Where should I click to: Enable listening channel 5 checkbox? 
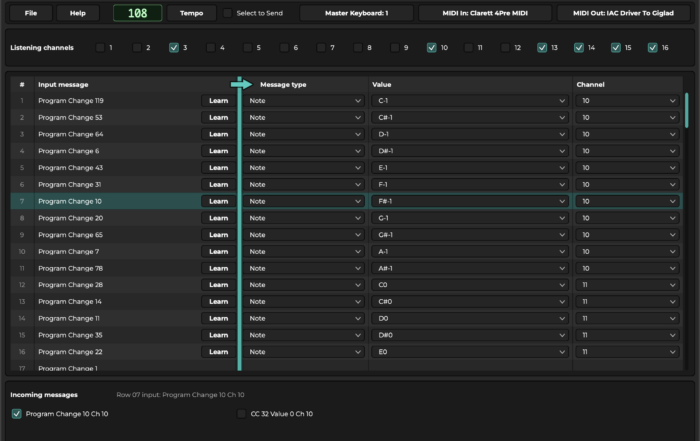247,48
